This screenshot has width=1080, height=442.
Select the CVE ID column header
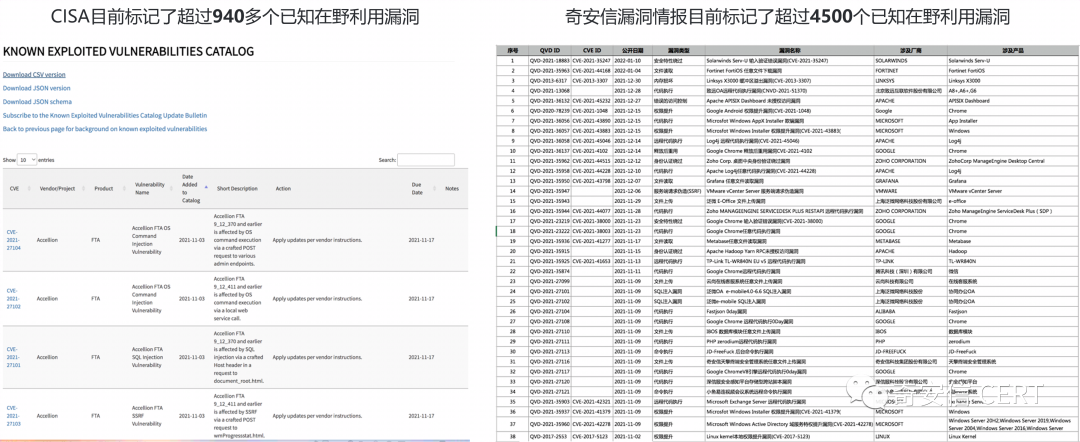pos(592,51)
